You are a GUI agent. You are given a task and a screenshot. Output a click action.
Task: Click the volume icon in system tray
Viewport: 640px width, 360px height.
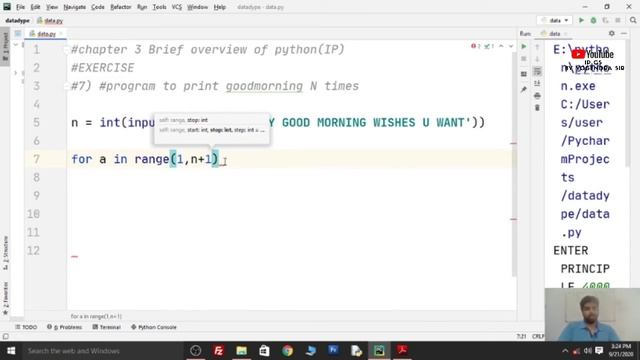pyautogui.click(x=588, y=351)
